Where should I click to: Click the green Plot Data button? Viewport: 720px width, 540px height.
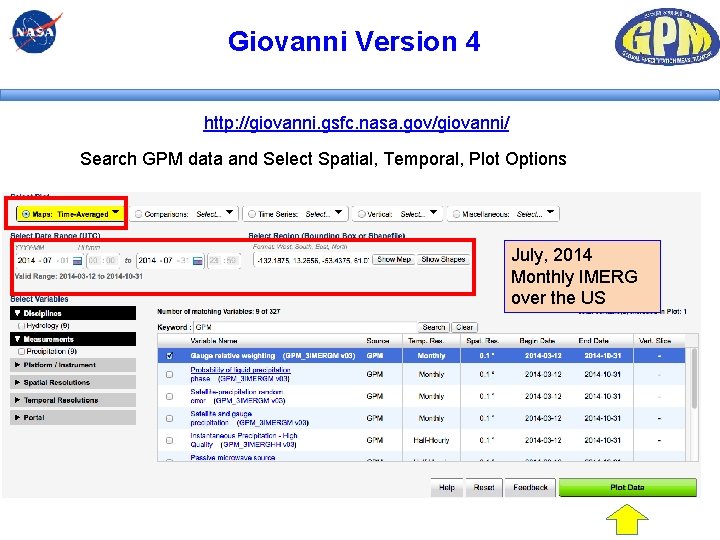click(627, 487)
